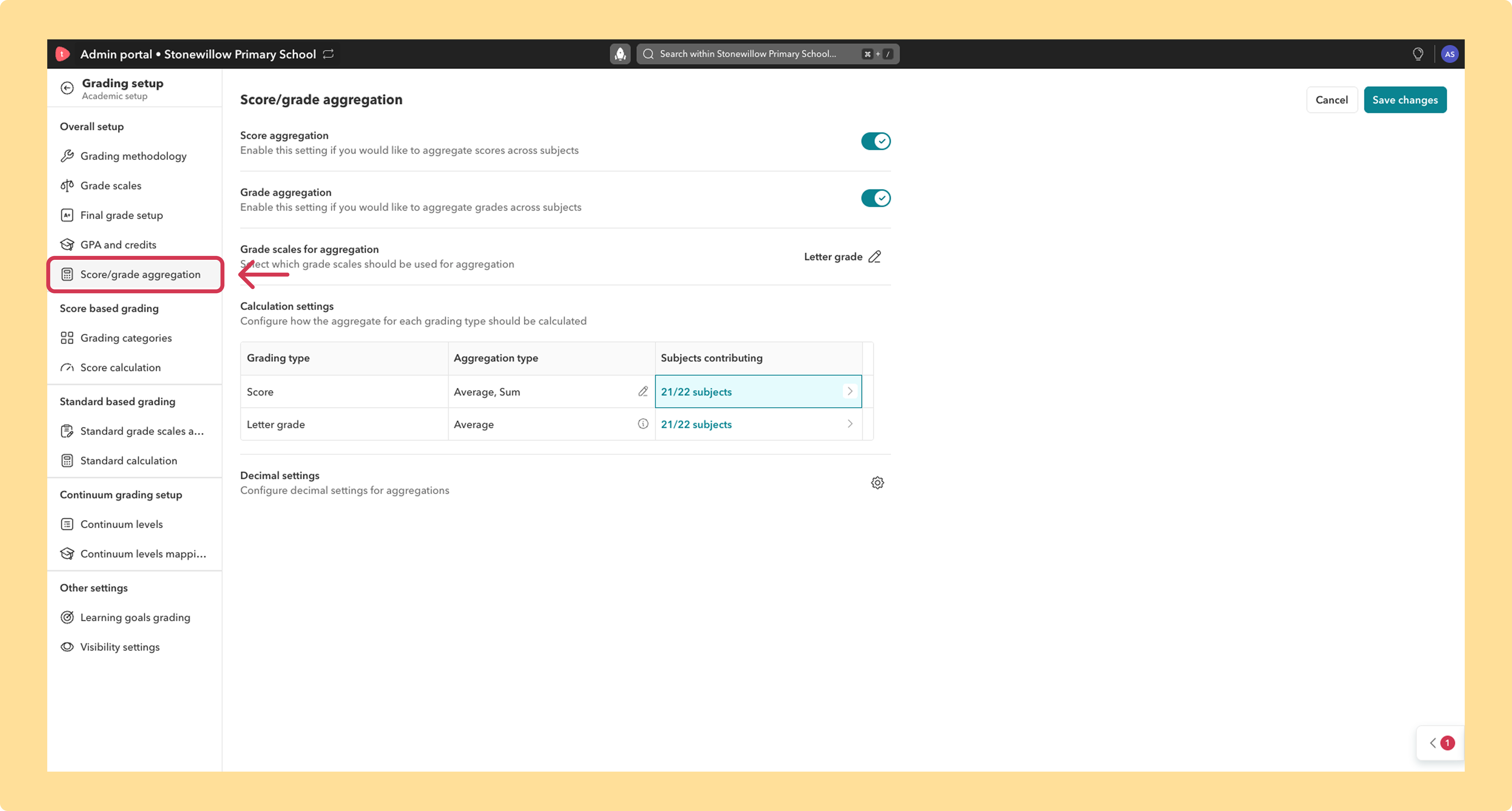Click the Continuum levels list icon
The image size is (1512, 811).
[67, 524]
